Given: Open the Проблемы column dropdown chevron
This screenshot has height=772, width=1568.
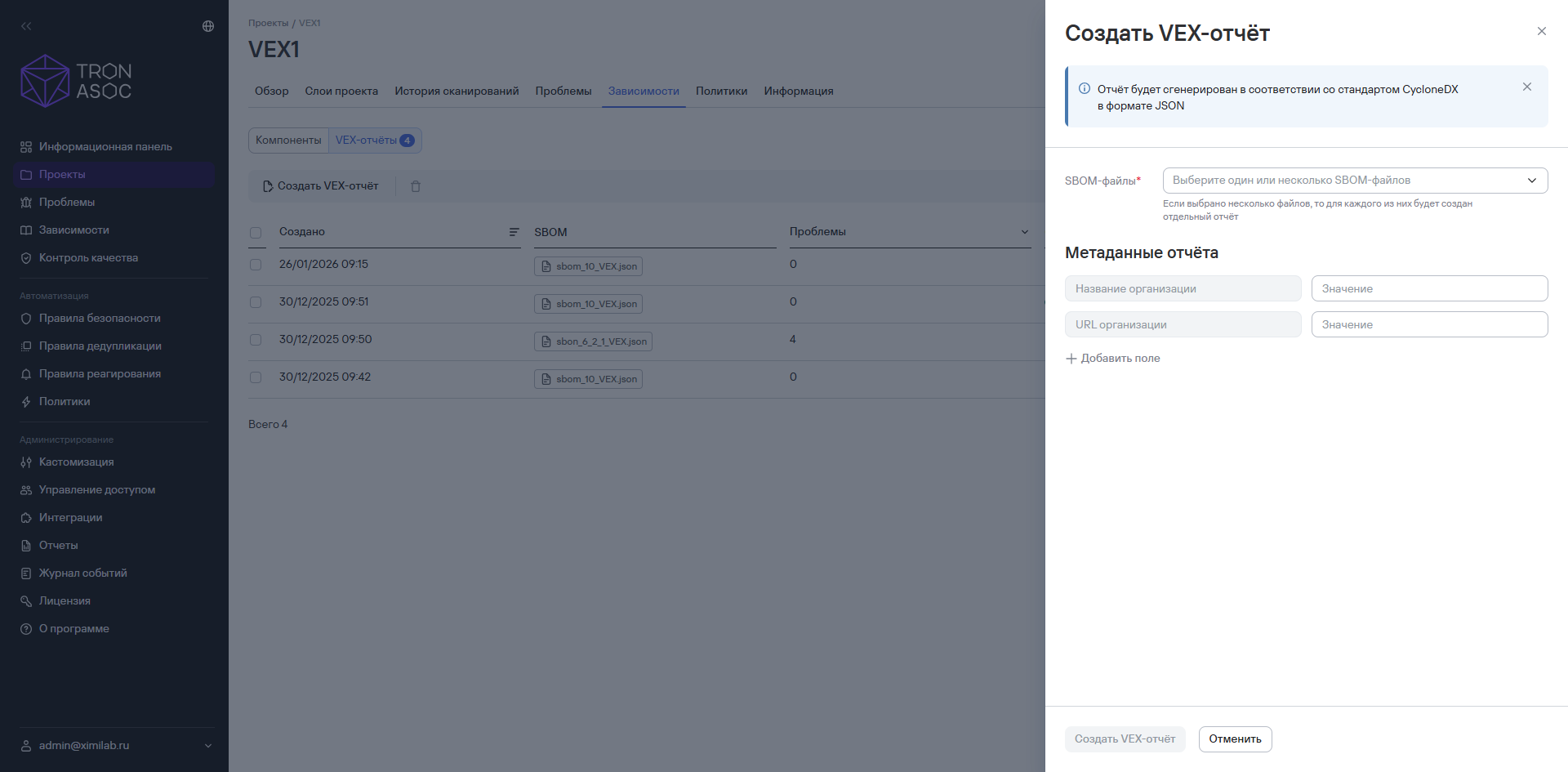Looking at the screenshot, I should coord(1025,232).
